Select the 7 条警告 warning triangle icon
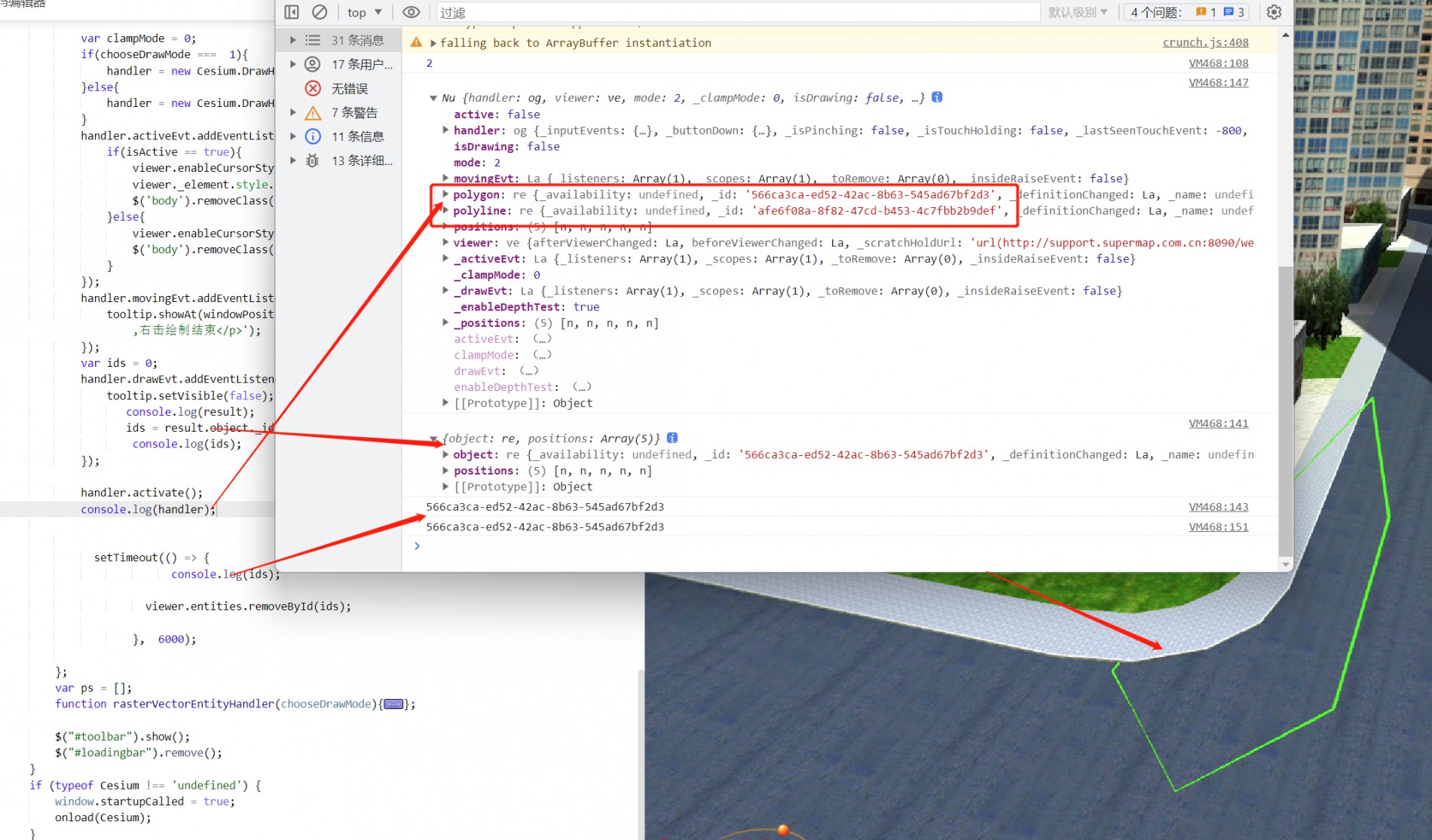The image size is (1432, 840). click(x=313, y=113)
